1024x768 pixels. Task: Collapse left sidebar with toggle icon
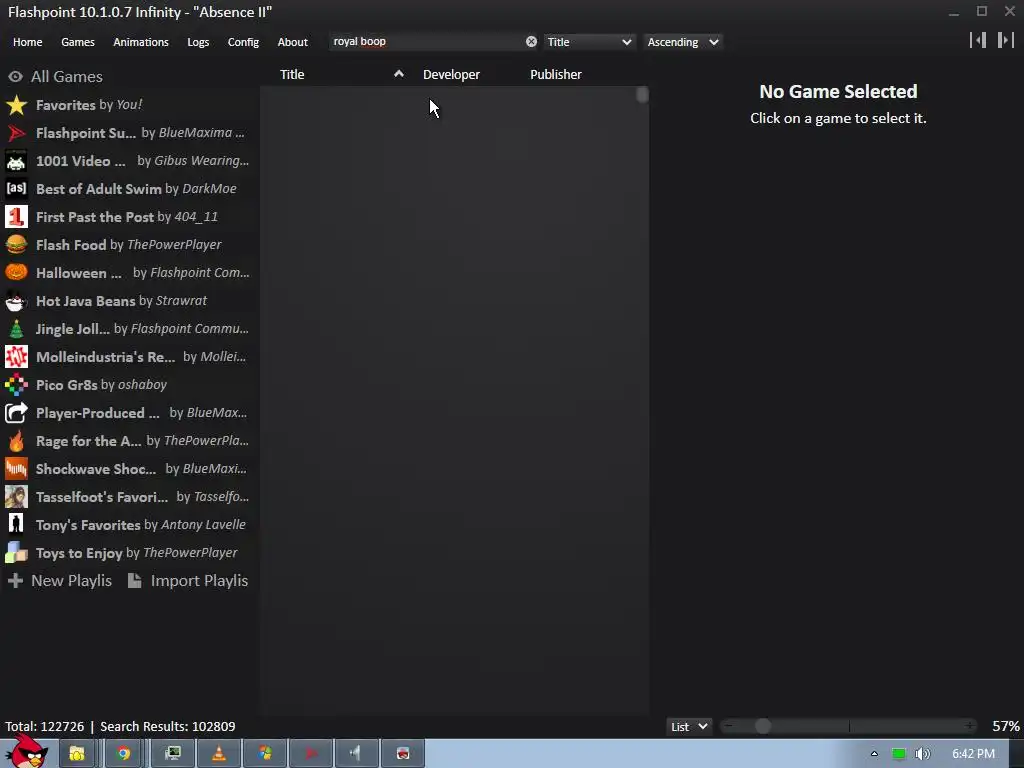978,40
